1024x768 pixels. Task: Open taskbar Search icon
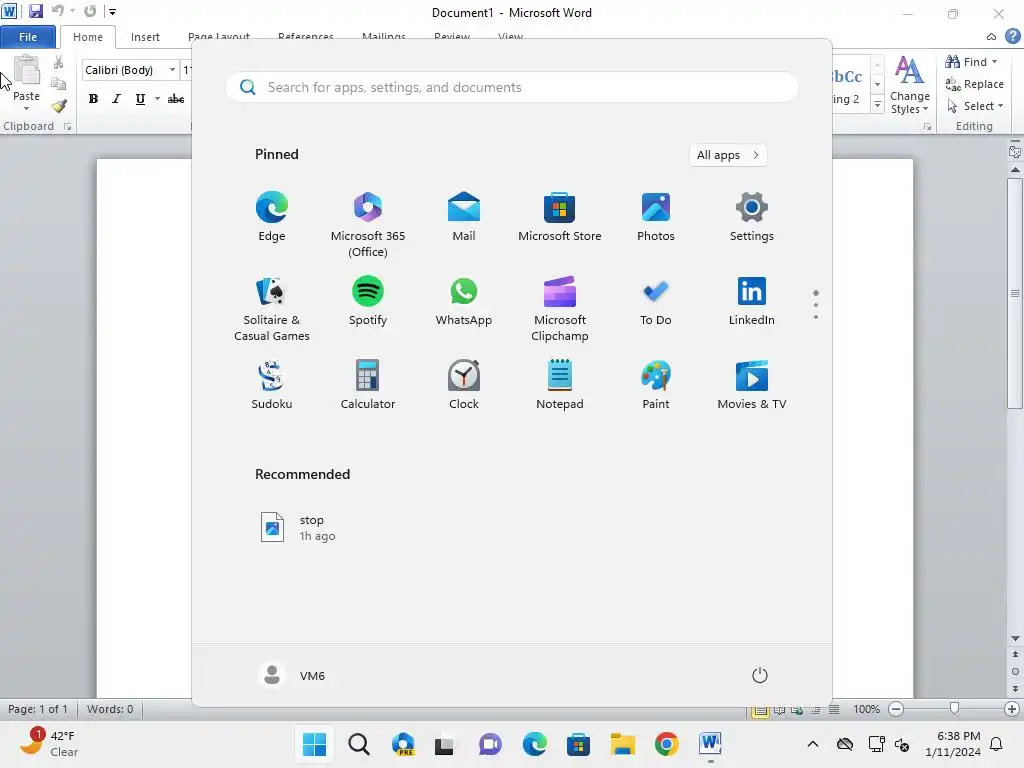[x=359, y=744]
